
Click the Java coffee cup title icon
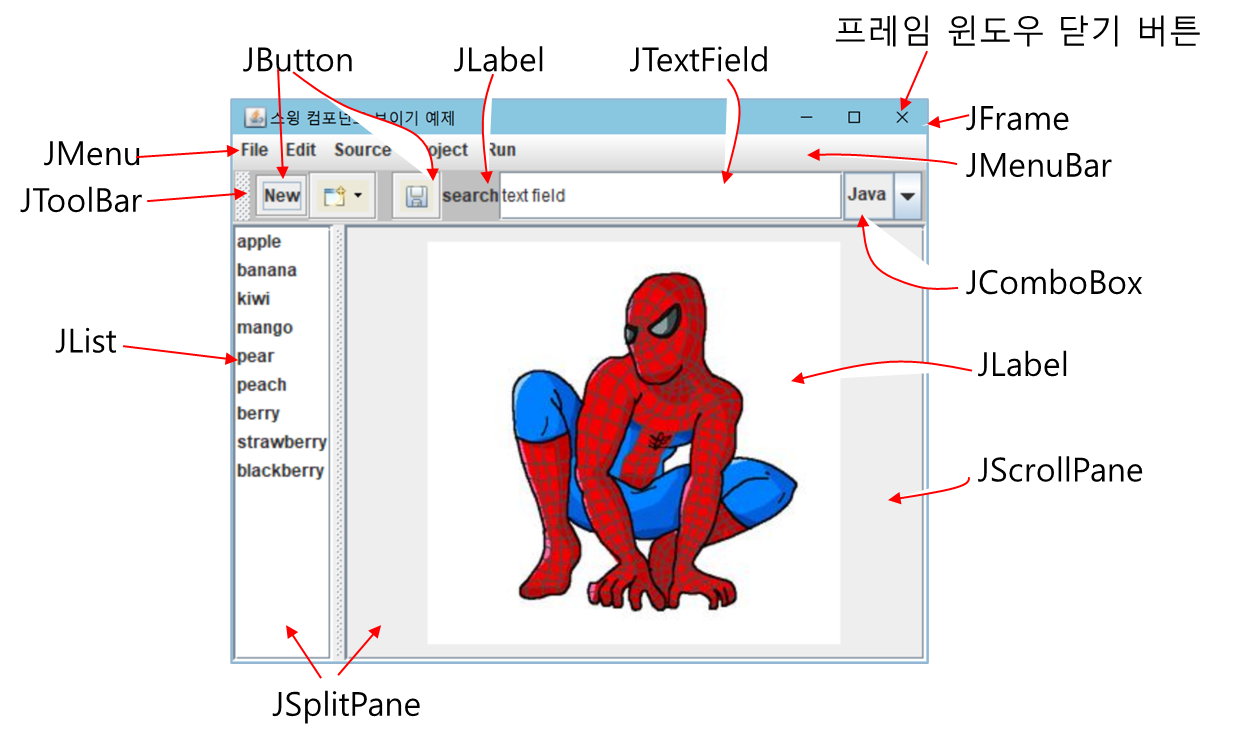[x=254, y=118]
